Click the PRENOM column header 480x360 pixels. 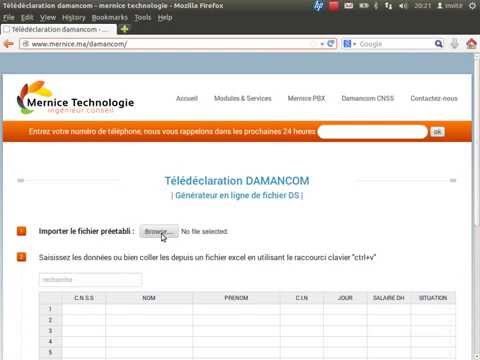coord(236,298)
